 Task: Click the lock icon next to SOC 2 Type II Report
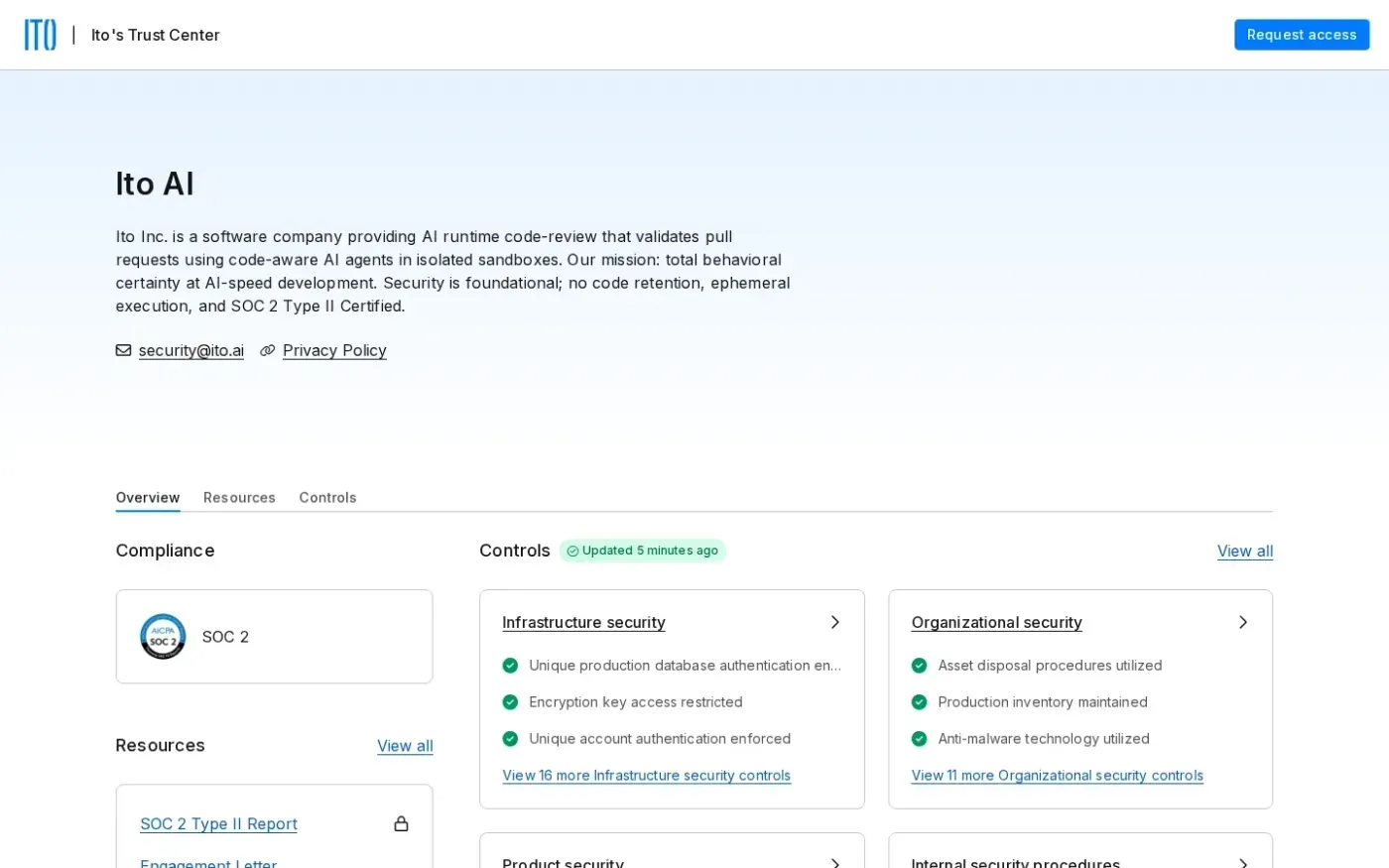click(x=401, y=823)
